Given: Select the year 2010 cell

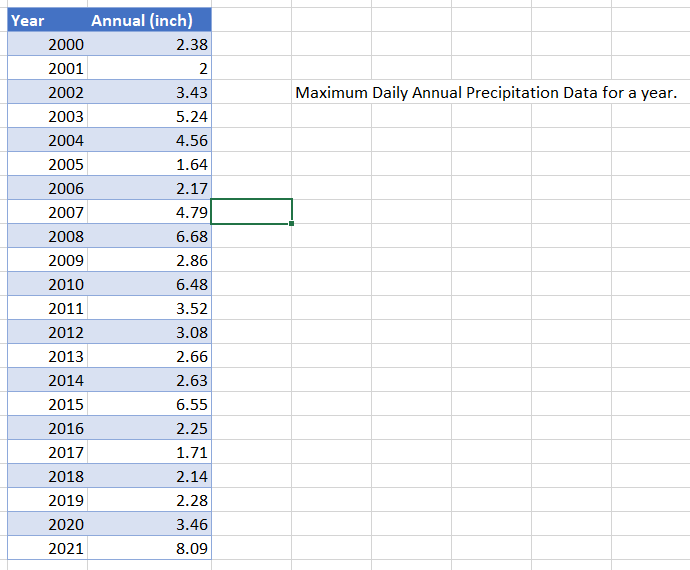Looking at the screenshot, I should [48, 284].
